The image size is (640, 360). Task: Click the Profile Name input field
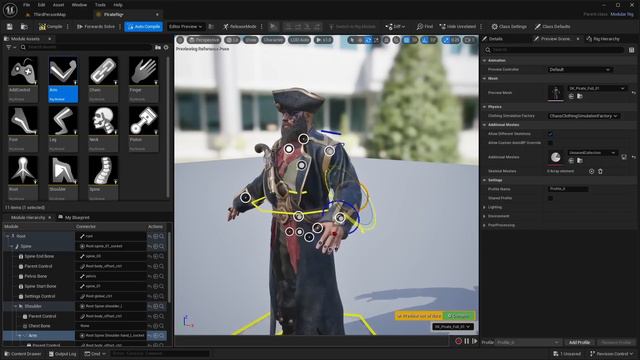568,189
